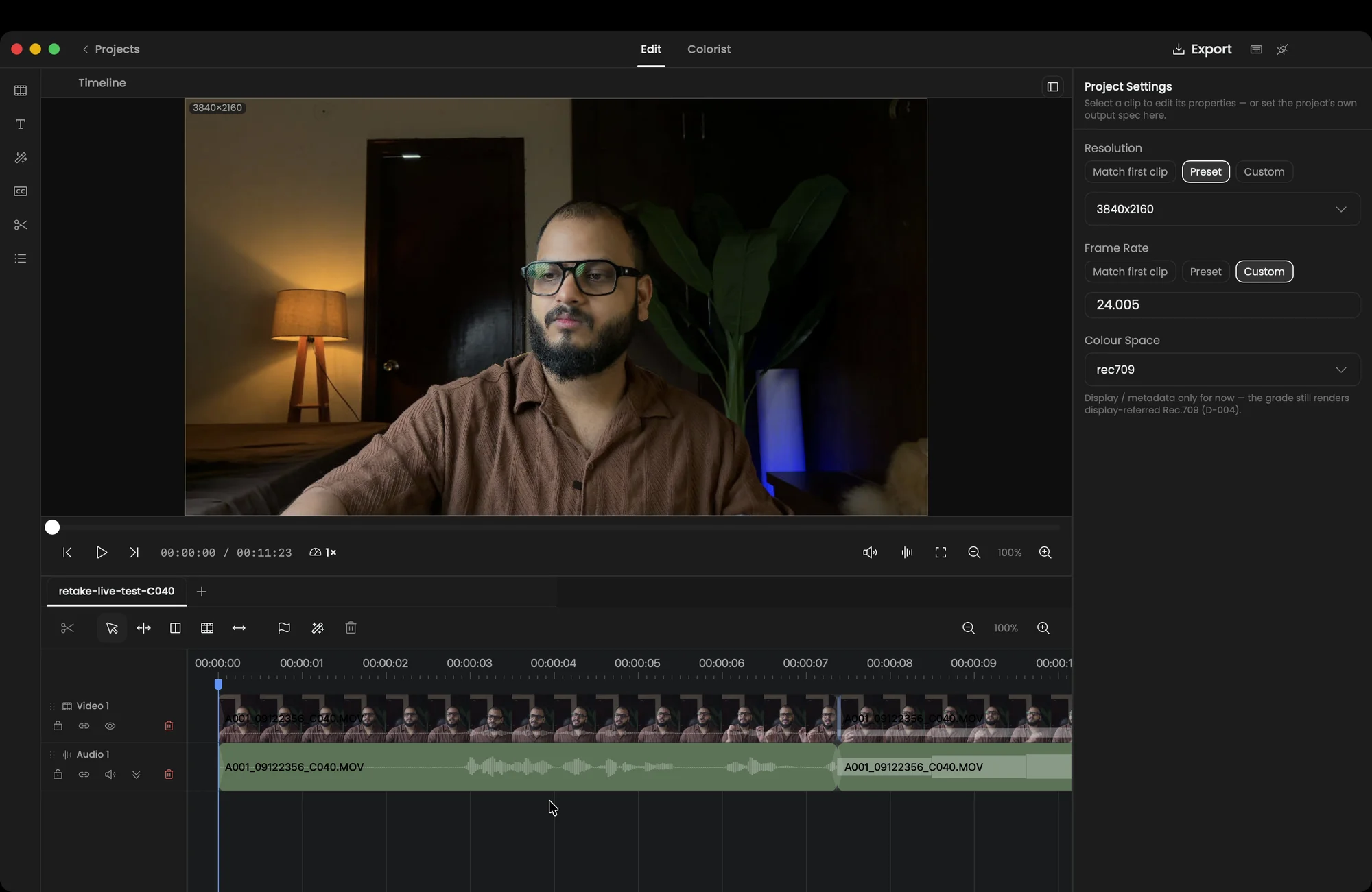Select the retake-live-test-C040 timeline tab
This screenshot has width=1372, height=892.
point(116,591)
